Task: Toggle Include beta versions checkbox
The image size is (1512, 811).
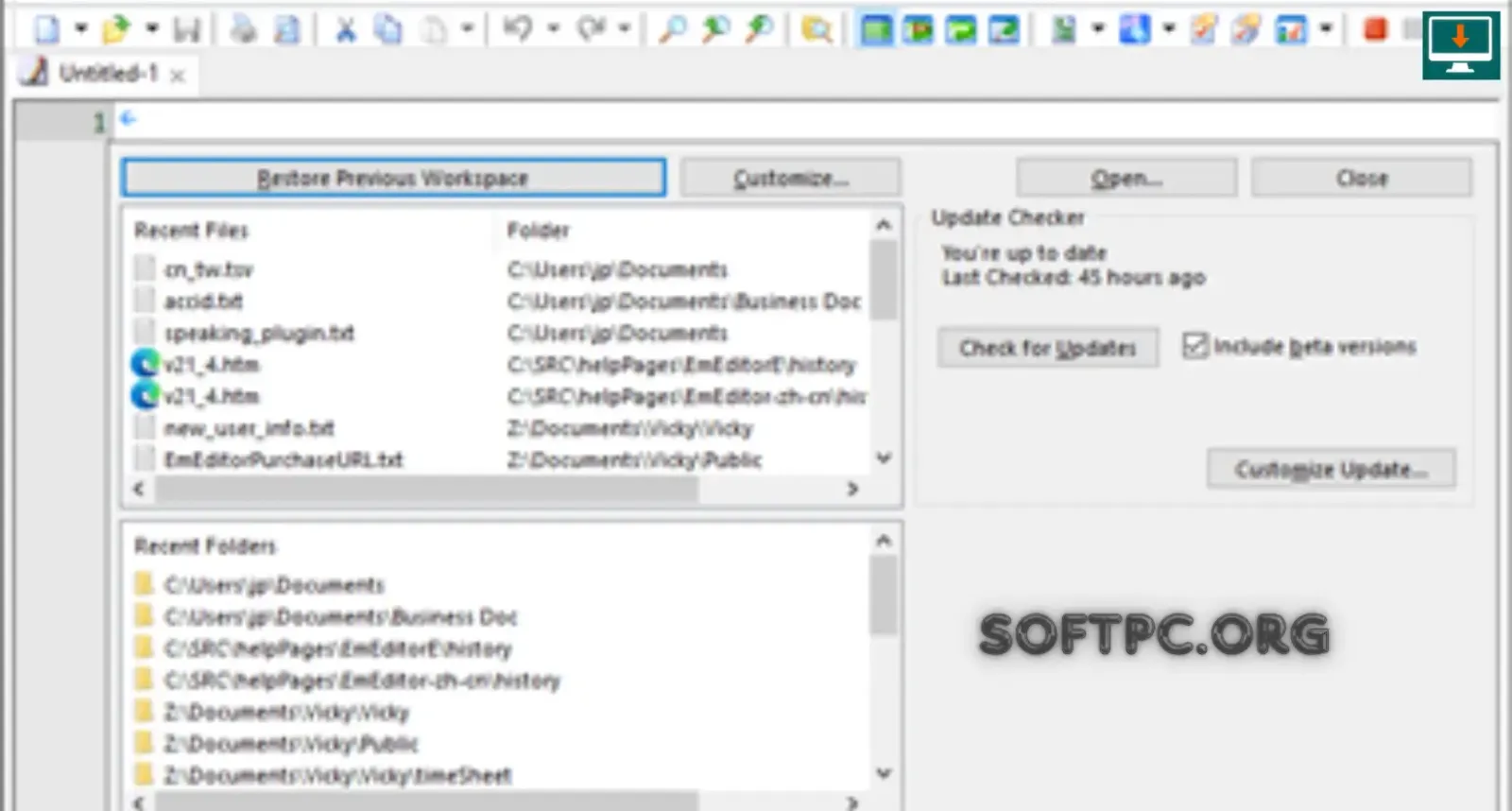Action: pyautogui.click(x=1195, y=346)
